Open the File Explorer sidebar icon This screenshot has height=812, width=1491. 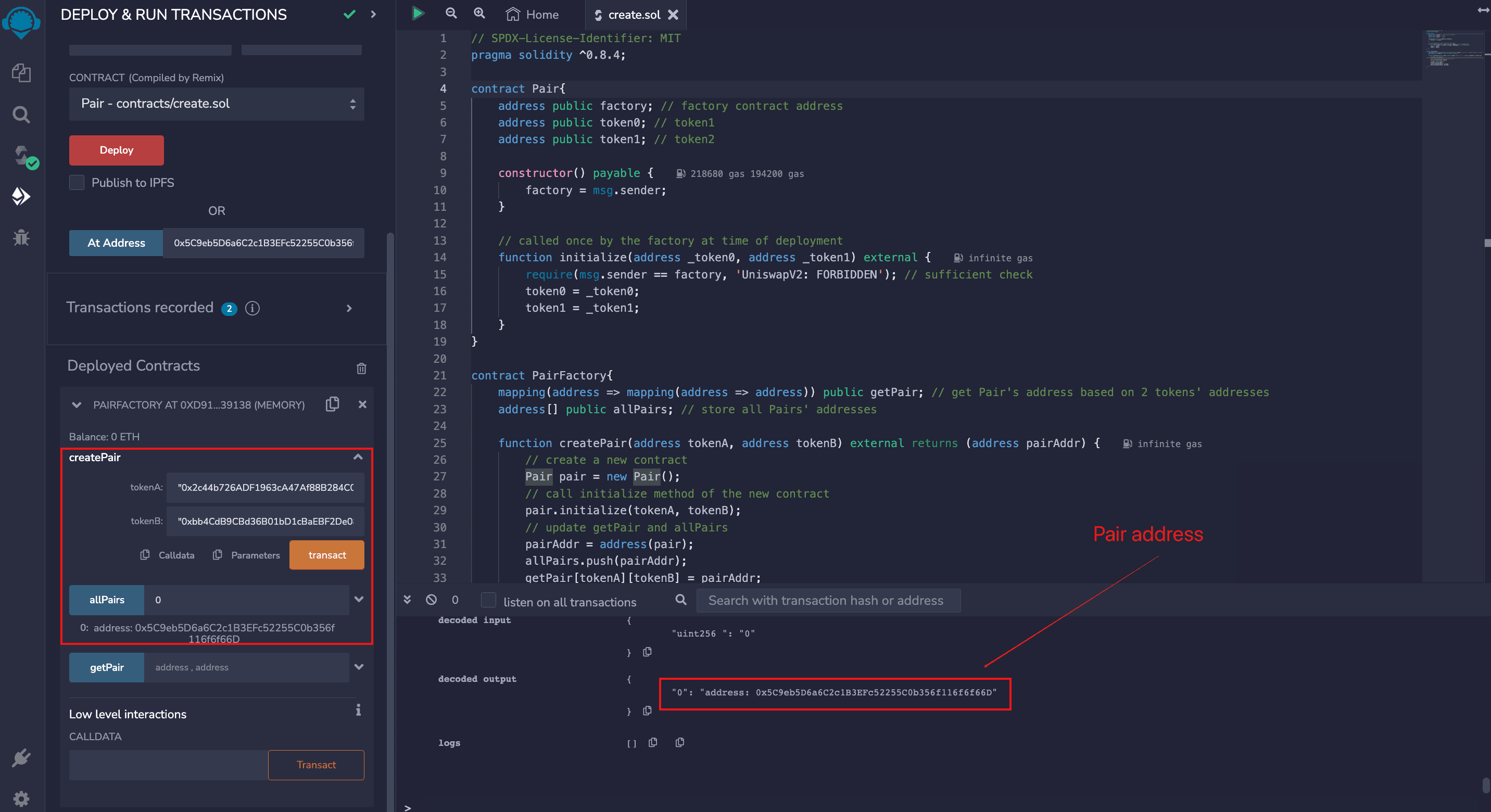click(x=21, y=73)
